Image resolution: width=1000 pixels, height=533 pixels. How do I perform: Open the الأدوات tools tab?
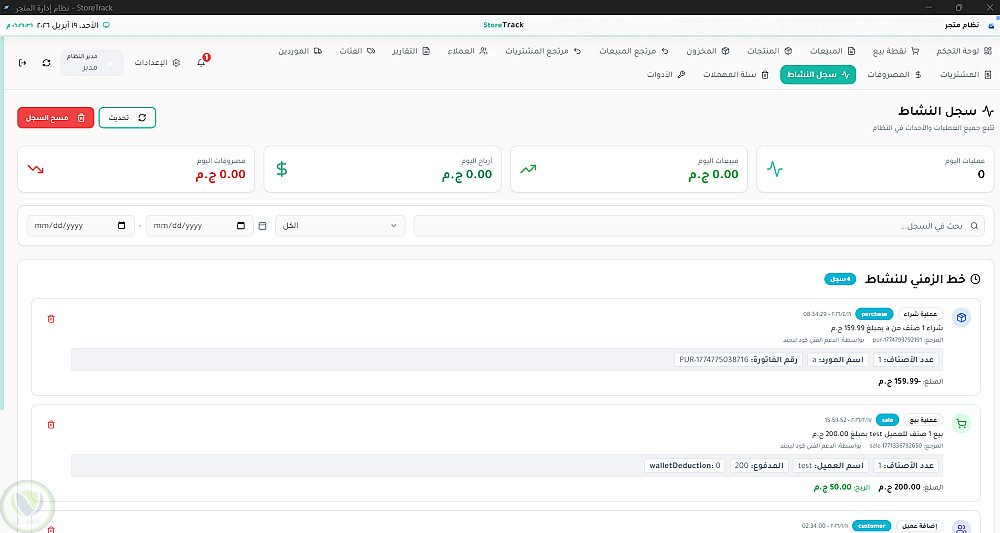(x=666, y=75)
